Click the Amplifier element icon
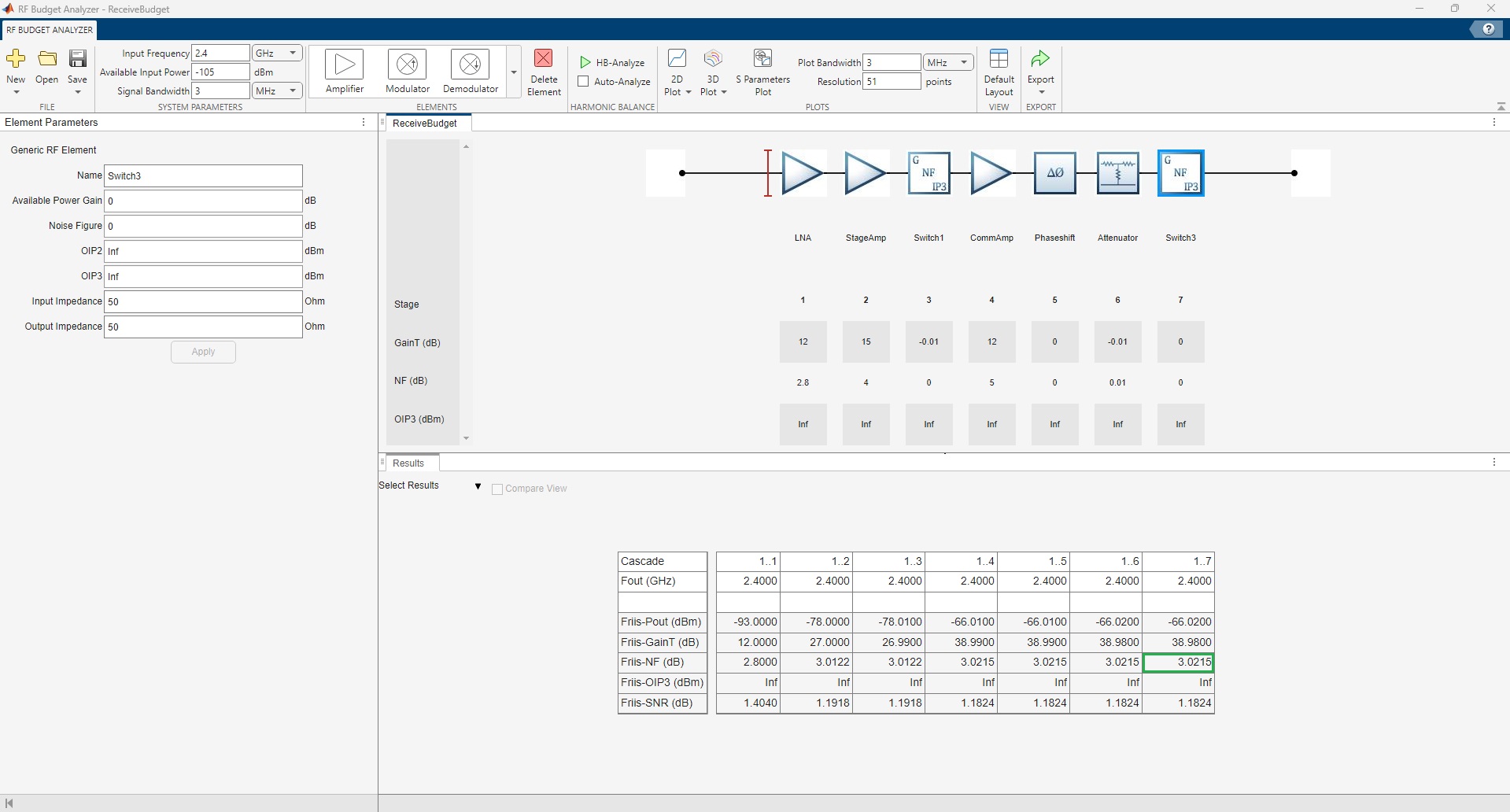Screen dimensions: 1510x812 pos(344,65)
